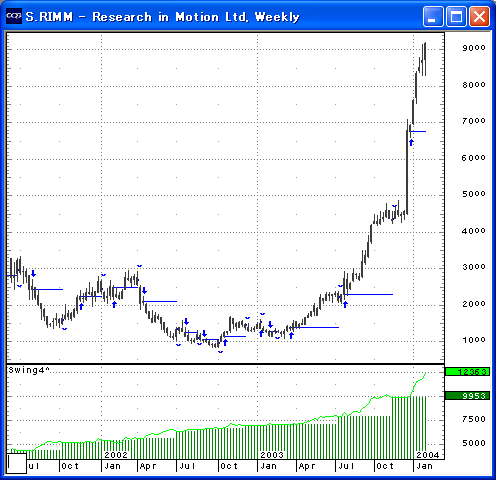Select the dark green 9953 value box
This screenshot has height=480, width=496.
(x=467, y=396)
